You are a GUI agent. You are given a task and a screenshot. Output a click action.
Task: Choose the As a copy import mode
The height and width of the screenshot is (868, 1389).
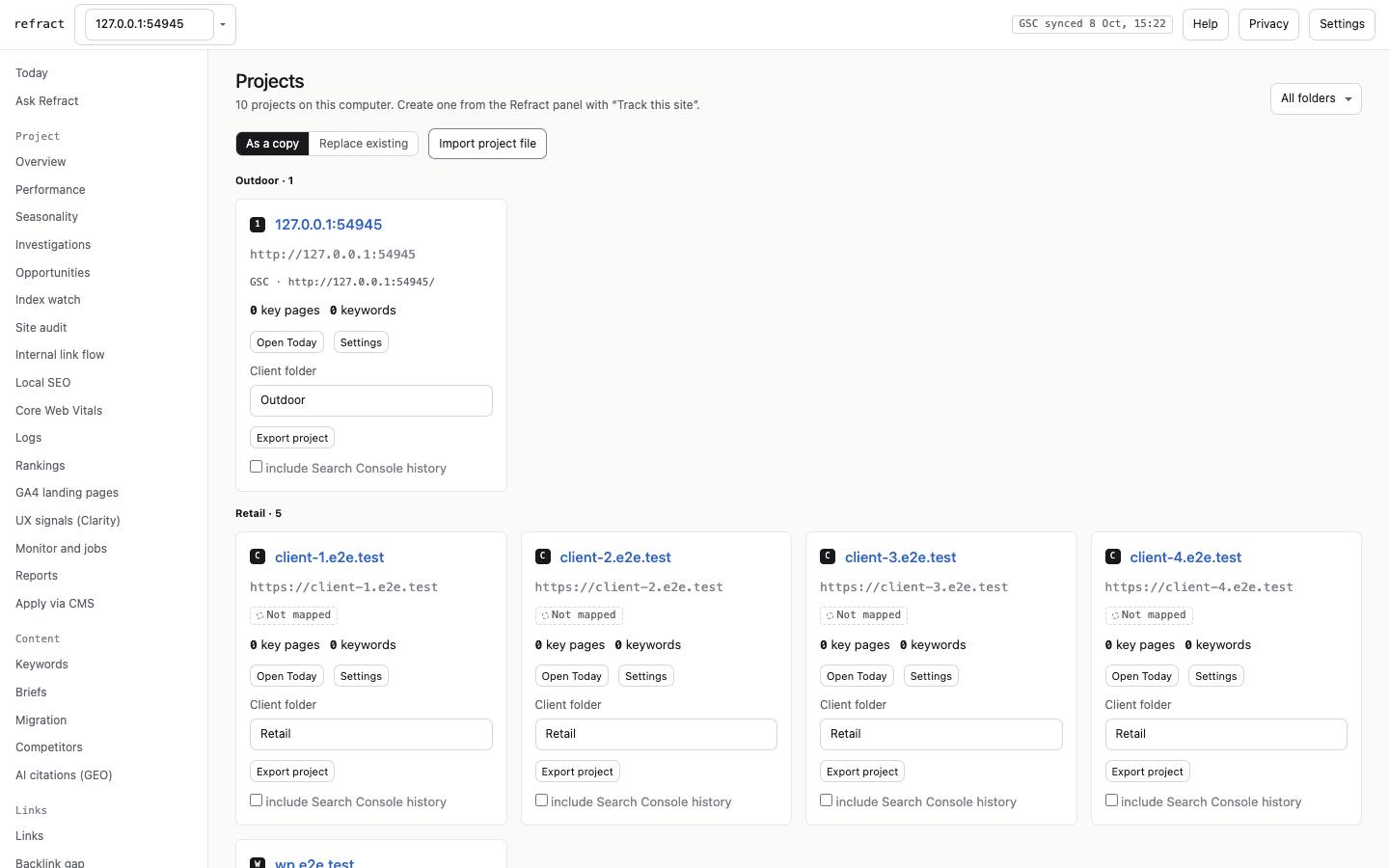point(272,144)
